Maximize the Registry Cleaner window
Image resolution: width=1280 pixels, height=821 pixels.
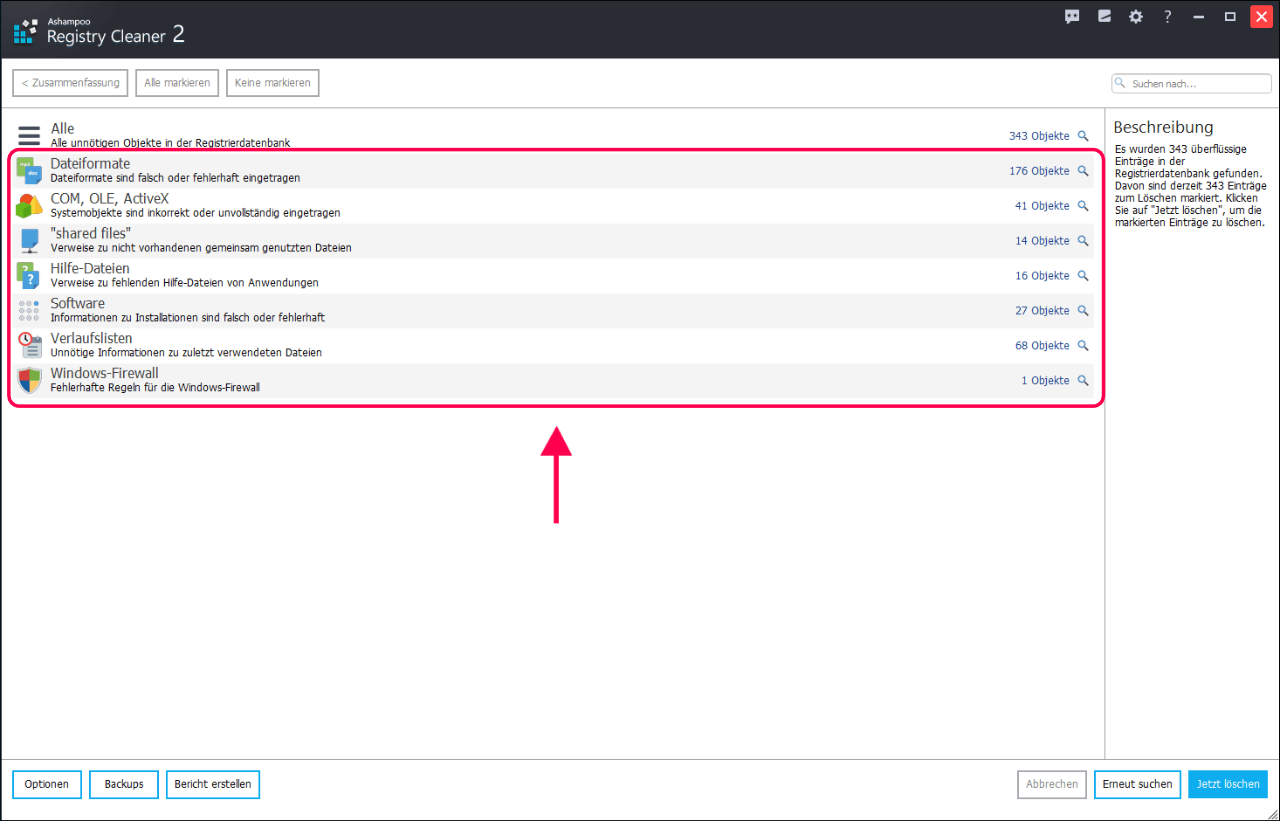(1230, 16)
